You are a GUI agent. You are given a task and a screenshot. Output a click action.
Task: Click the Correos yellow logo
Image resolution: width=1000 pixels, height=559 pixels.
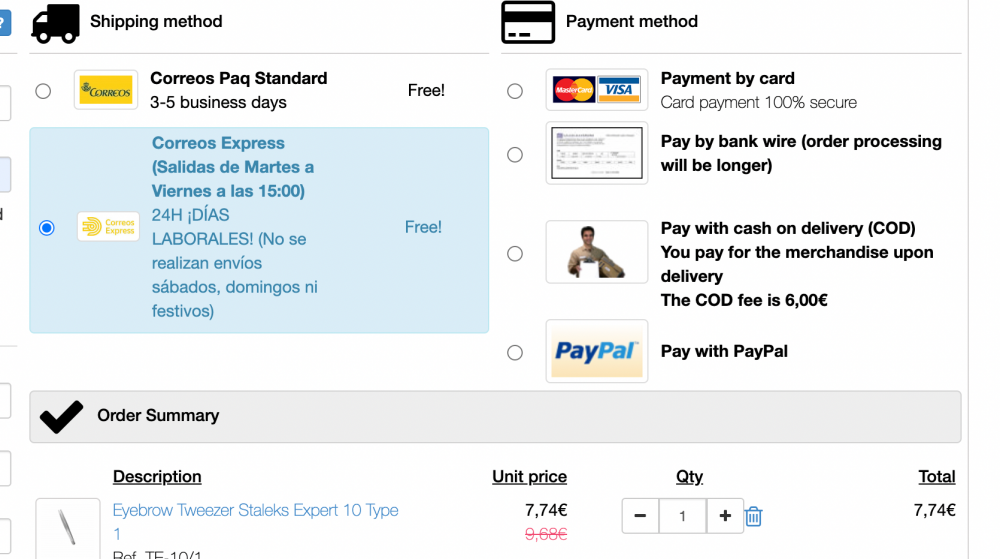[x=106, y=90]
